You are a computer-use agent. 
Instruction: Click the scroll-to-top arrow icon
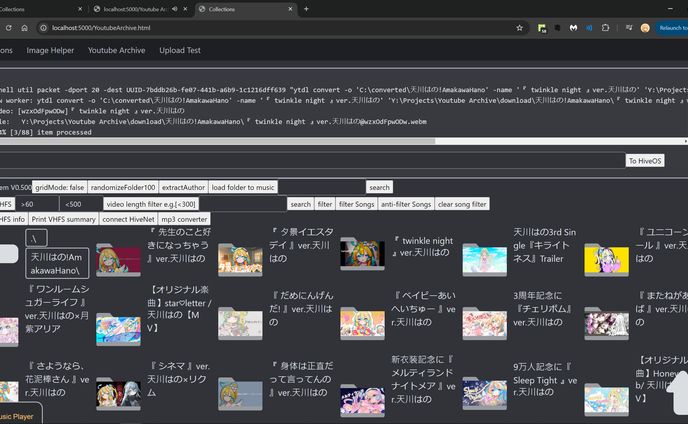678,392
